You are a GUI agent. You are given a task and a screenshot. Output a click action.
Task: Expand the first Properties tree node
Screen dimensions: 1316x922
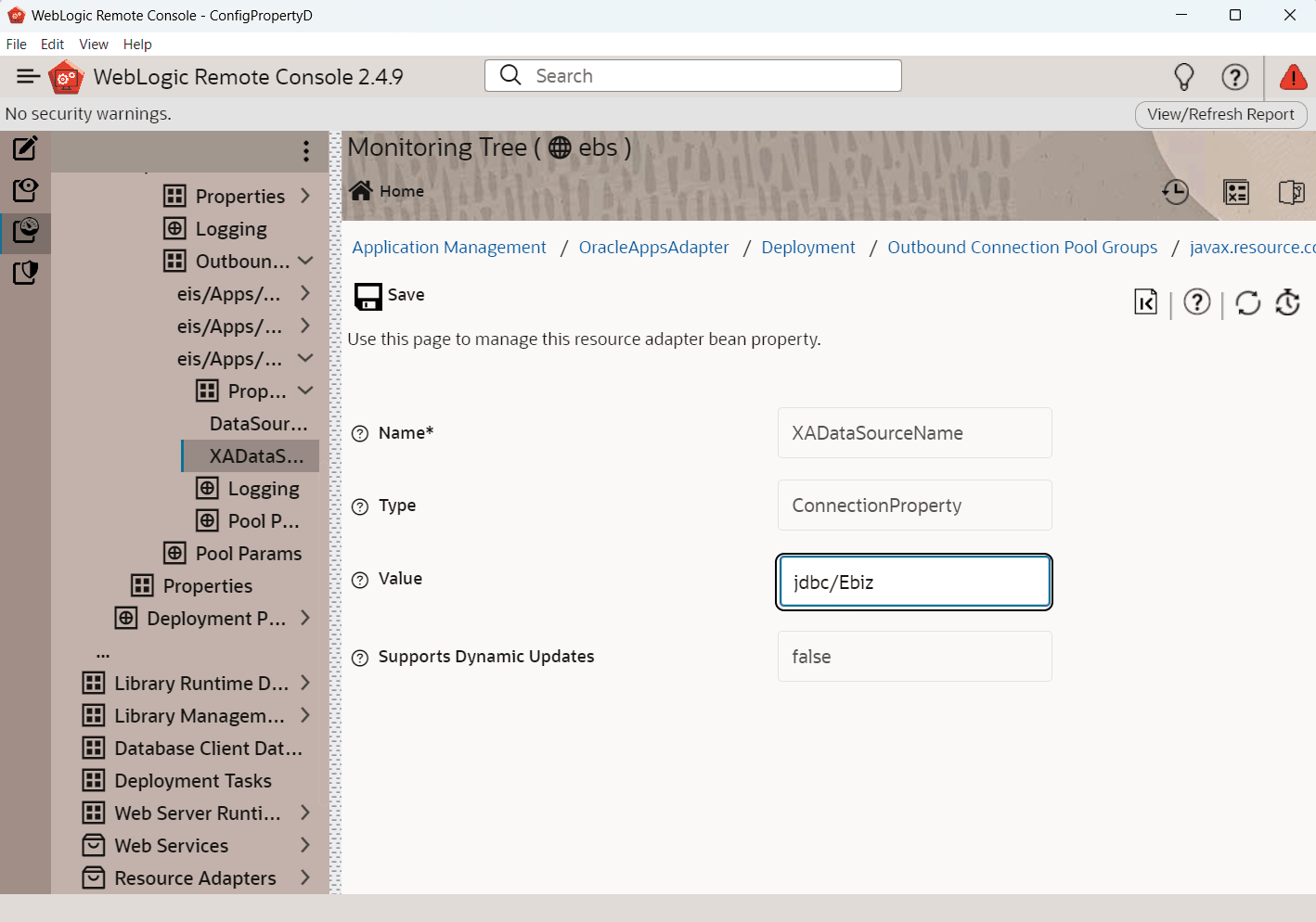[305, 196]
